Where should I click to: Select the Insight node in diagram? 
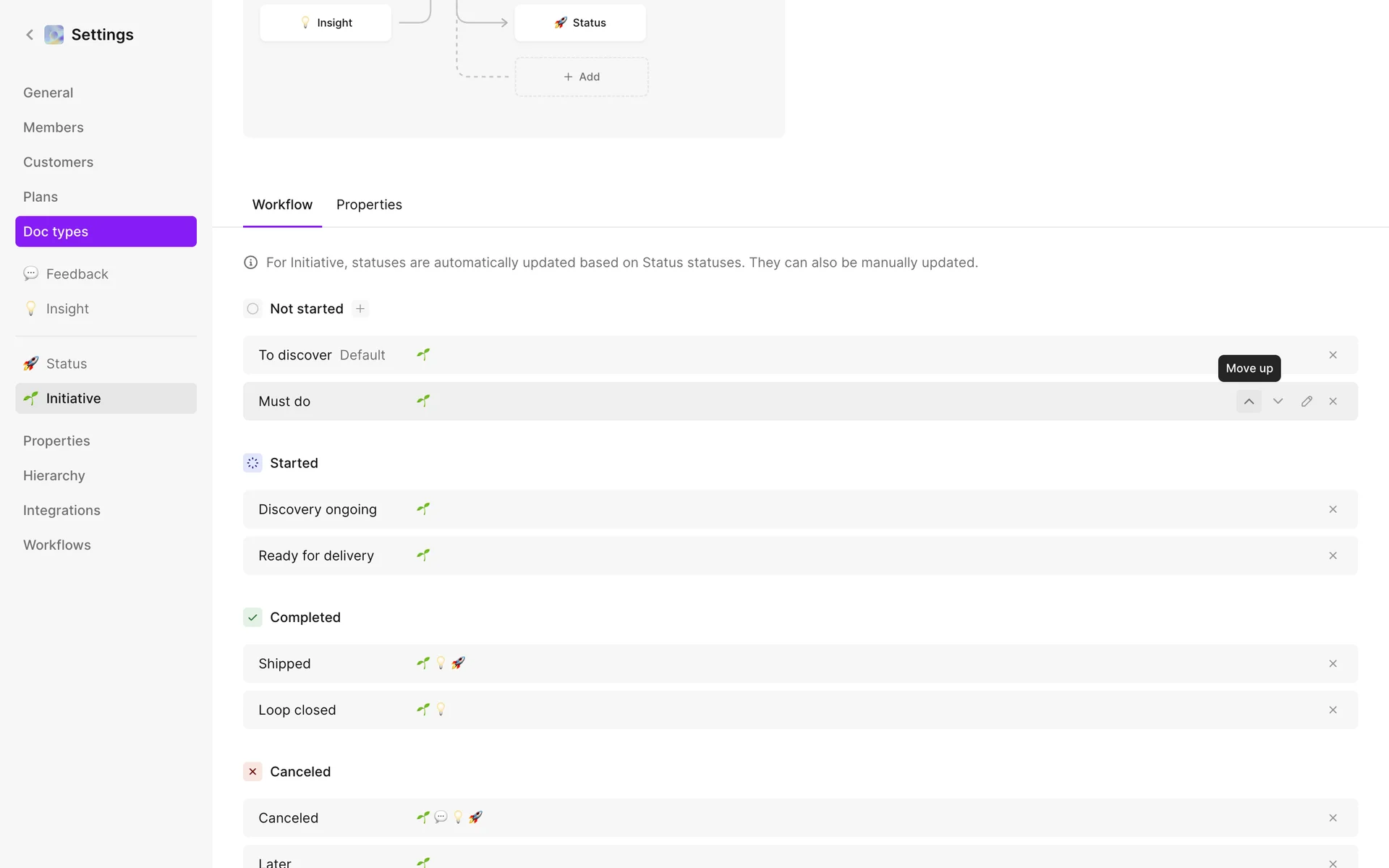[326, 23]
